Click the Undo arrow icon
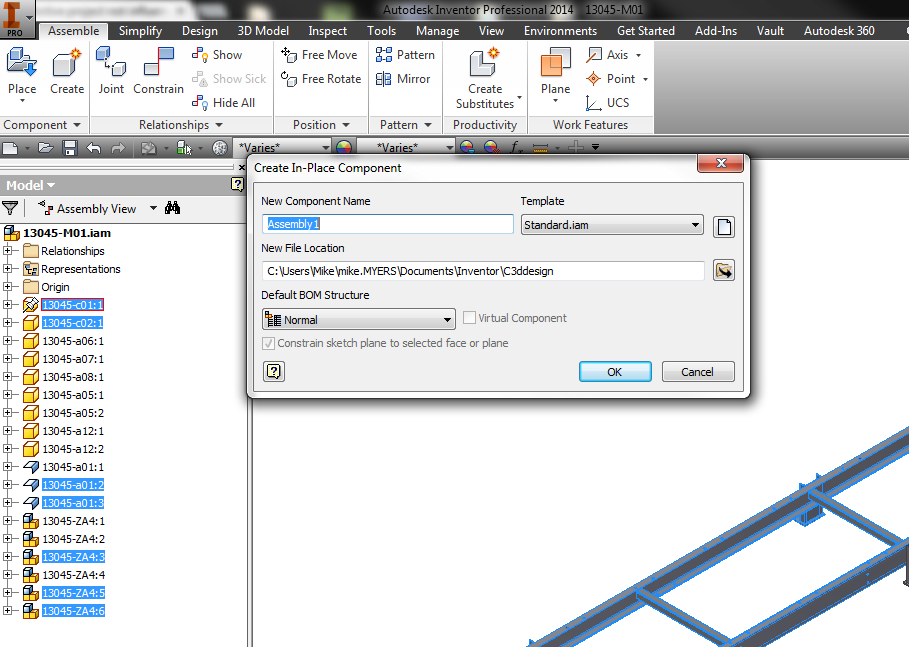Viewport: 909px width, 647px height. pyautogui.click(x=93, y=148)
